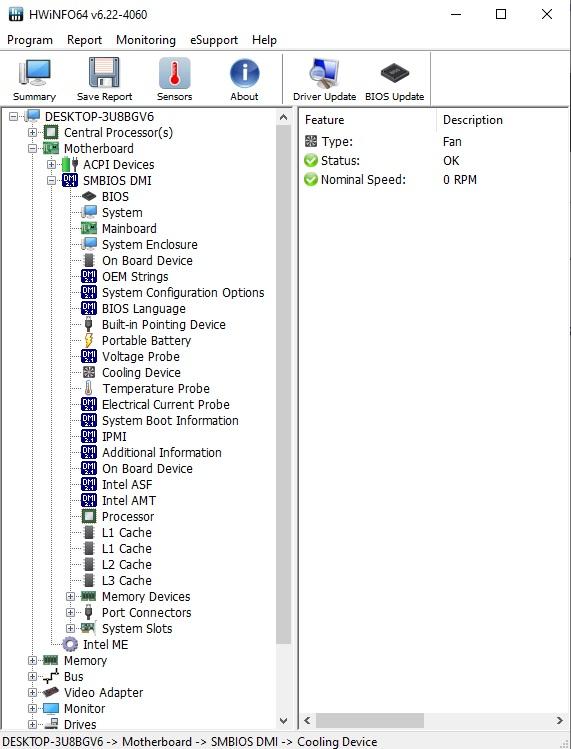571x749 pixels.
Task: Open the Monitoring menu
Action: pos(146,40)
